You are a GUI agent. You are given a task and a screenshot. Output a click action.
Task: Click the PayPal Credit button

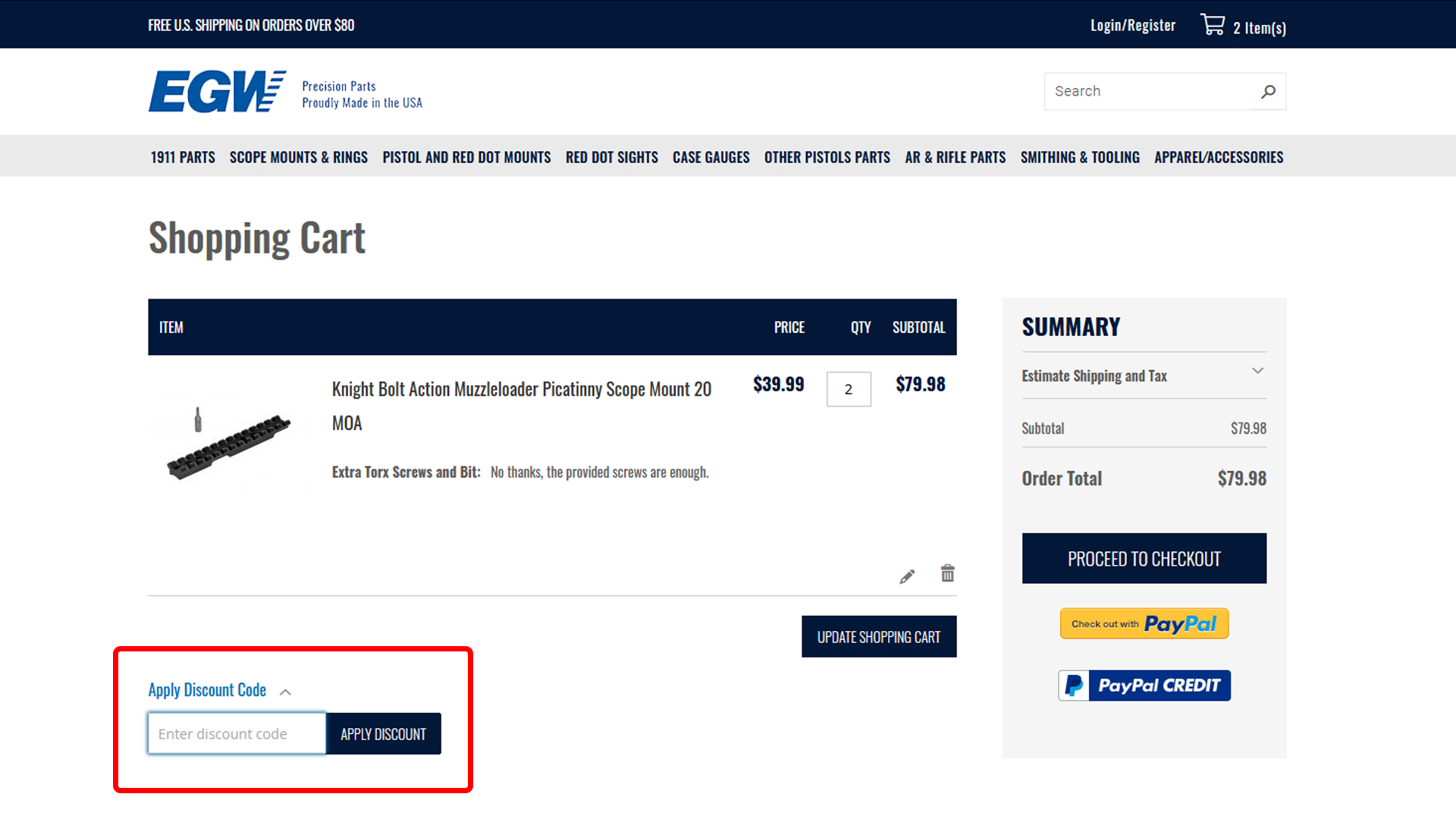[1144, 686]
